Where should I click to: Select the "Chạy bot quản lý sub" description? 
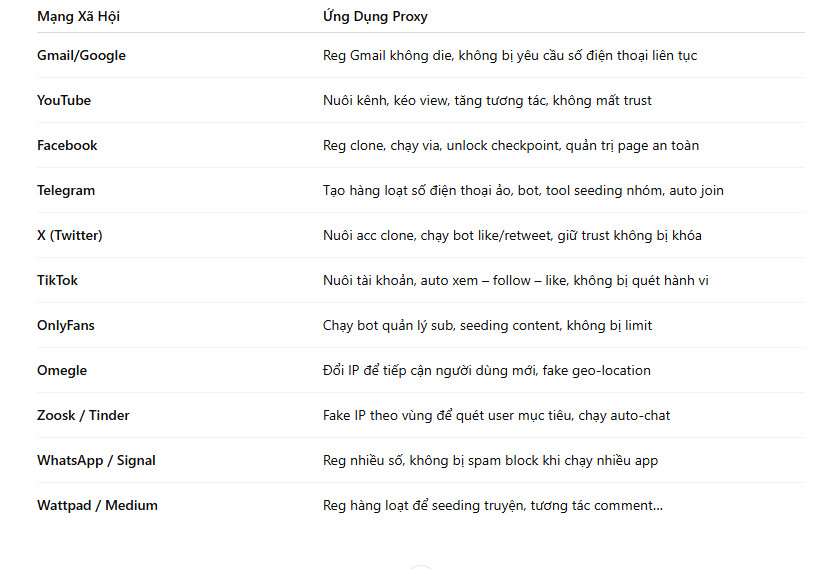pyautogui.click(x=487, y=325)
